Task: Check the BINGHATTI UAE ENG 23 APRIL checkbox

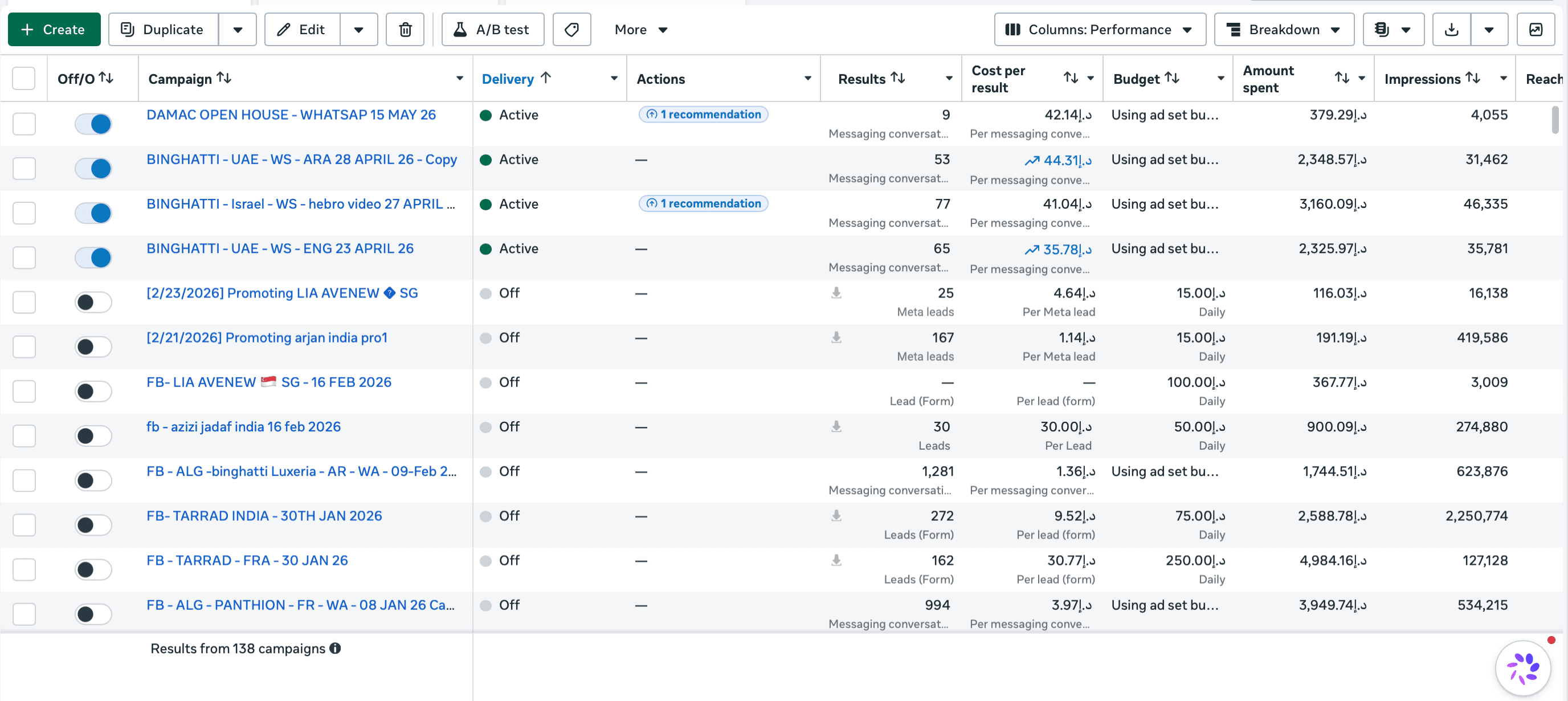Action: click(x=24, y=258)
